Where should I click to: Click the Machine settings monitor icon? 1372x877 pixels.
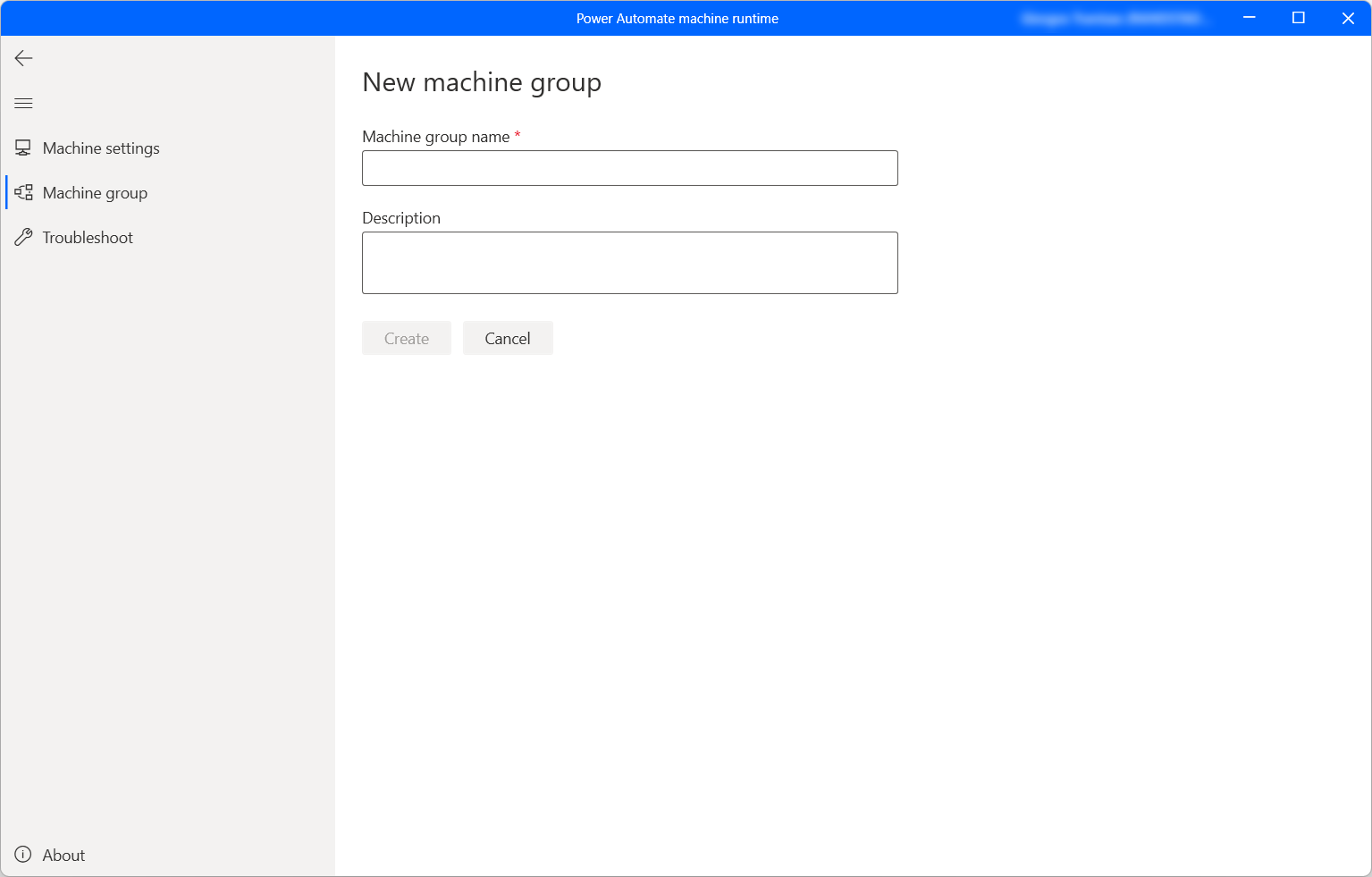23,148
